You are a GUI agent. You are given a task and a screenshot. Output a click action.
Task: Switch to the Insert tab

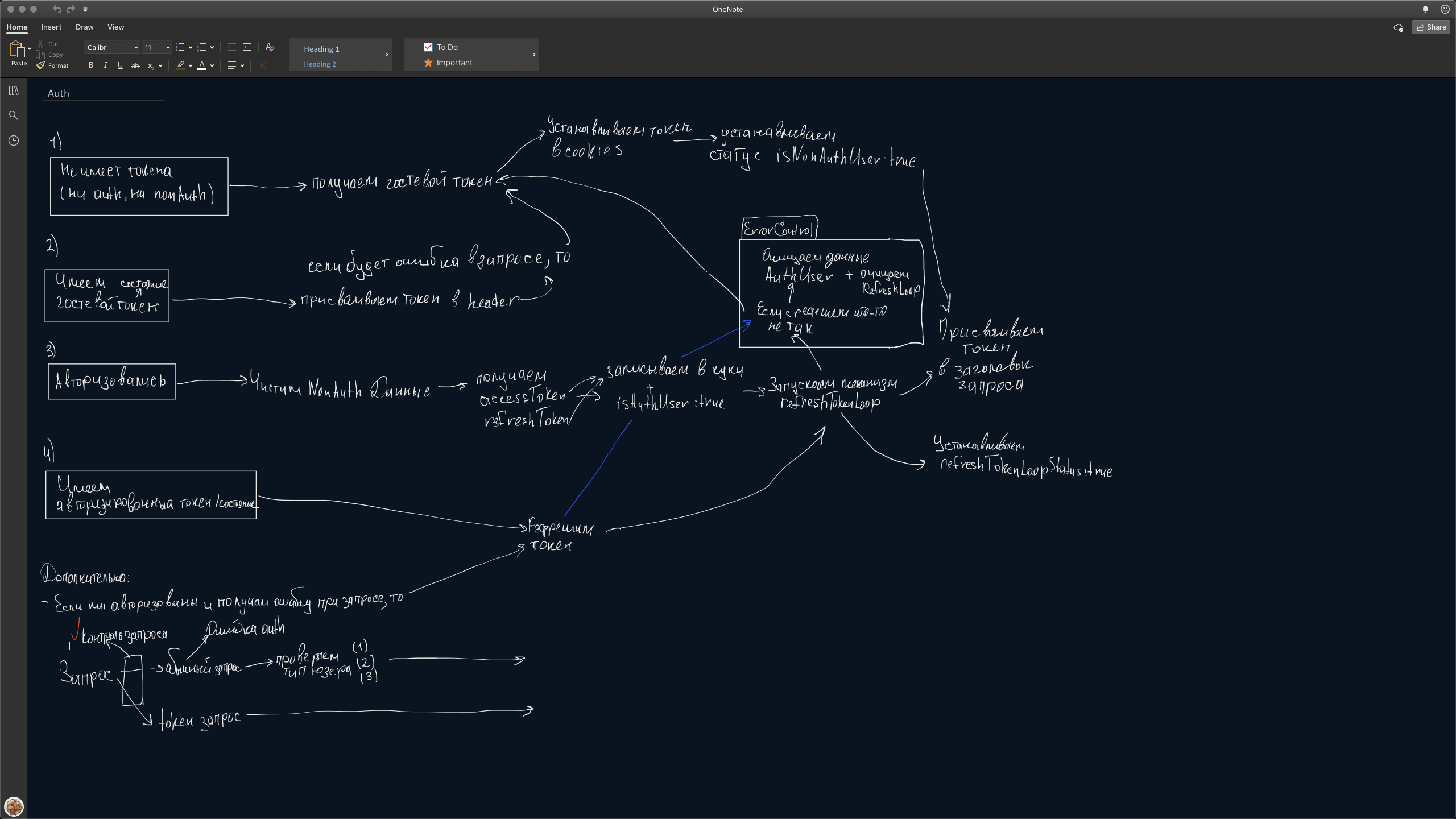(x=51, y=27)
